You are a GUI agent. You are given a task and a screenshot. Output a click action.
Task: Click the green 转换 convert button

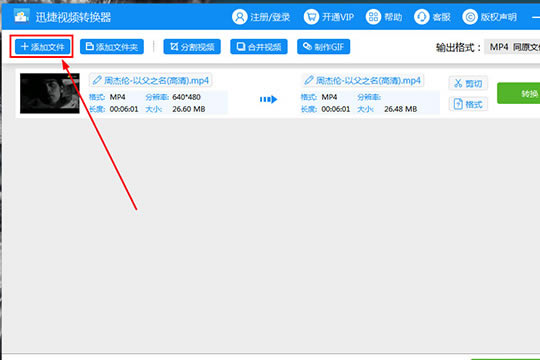(x=519, y=93)
